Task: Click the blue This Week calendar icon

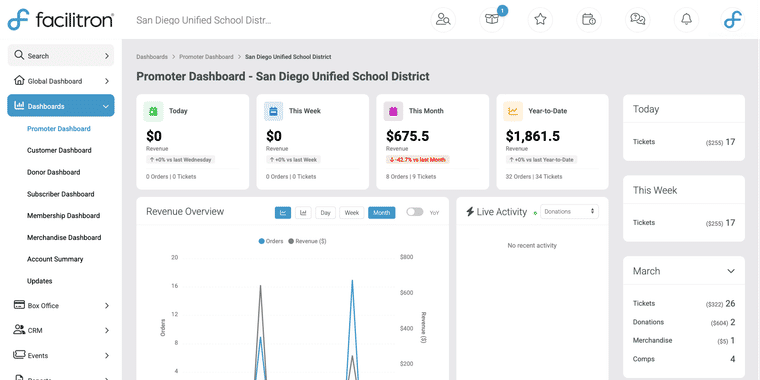Action: (273, 111)
